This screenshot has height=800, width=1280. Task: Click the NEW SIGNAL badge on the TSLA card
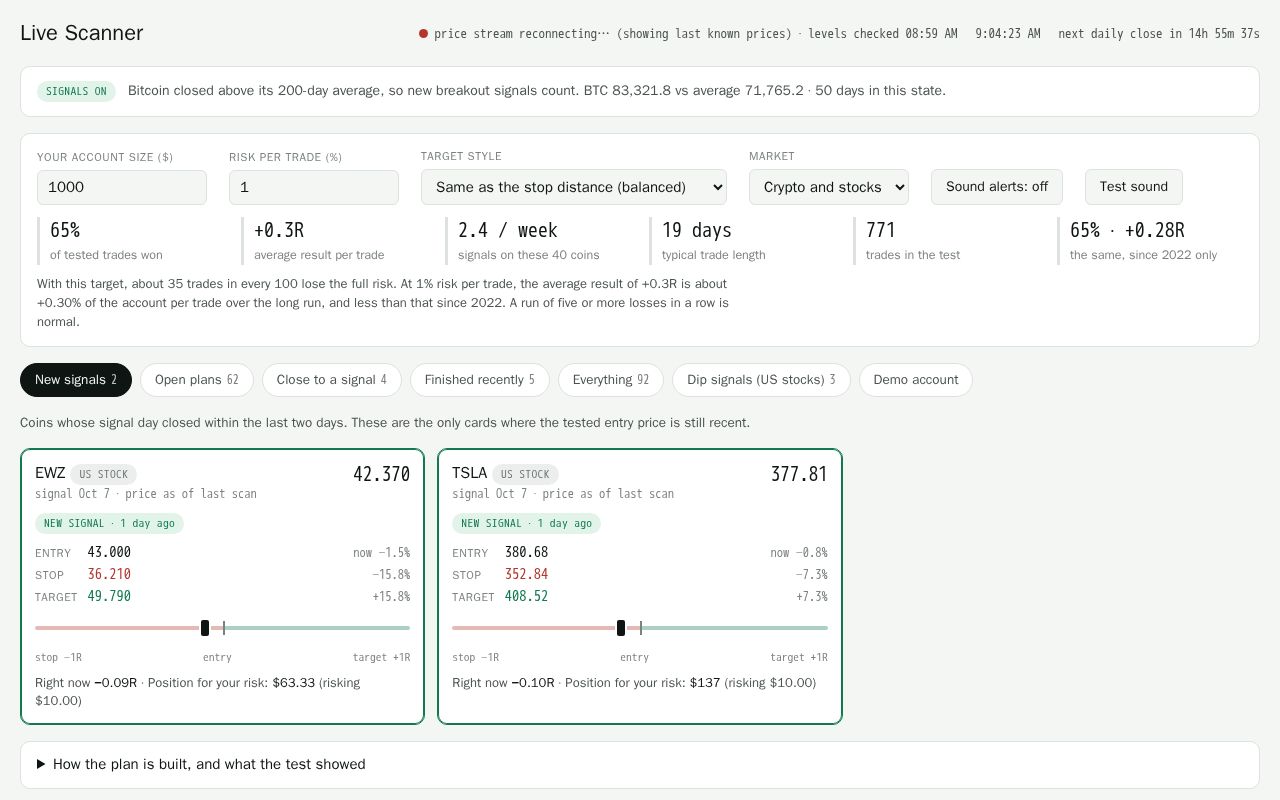pos(526,523)
